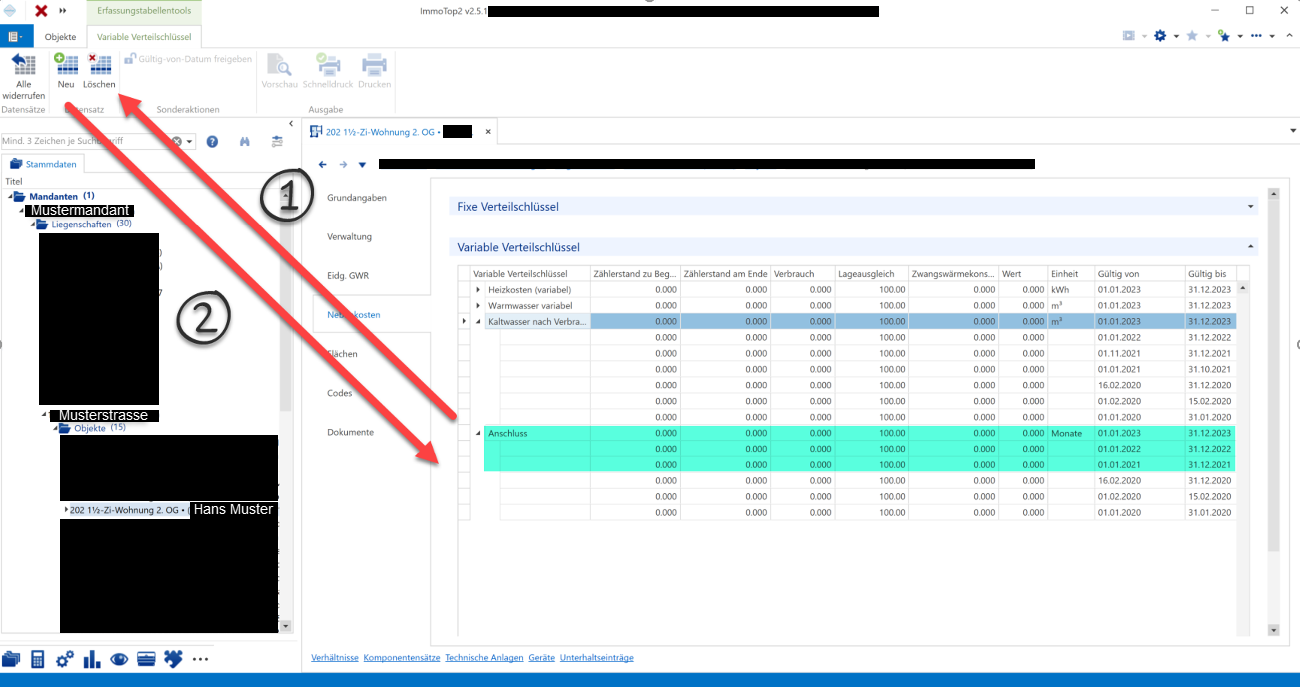The width and height of the screenshot is (1300, 687).
Task: Collapse the Variable Verteilschlüssel section
Action: click(x=1251, y=246)
